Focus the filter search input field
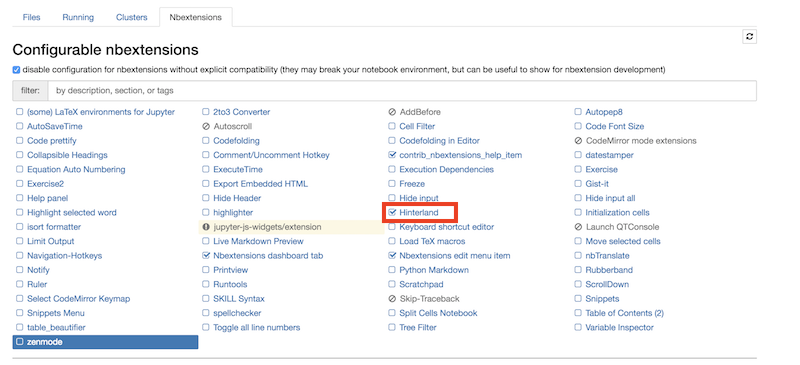This screenshot has width=800, height=365. coord(402,91)
